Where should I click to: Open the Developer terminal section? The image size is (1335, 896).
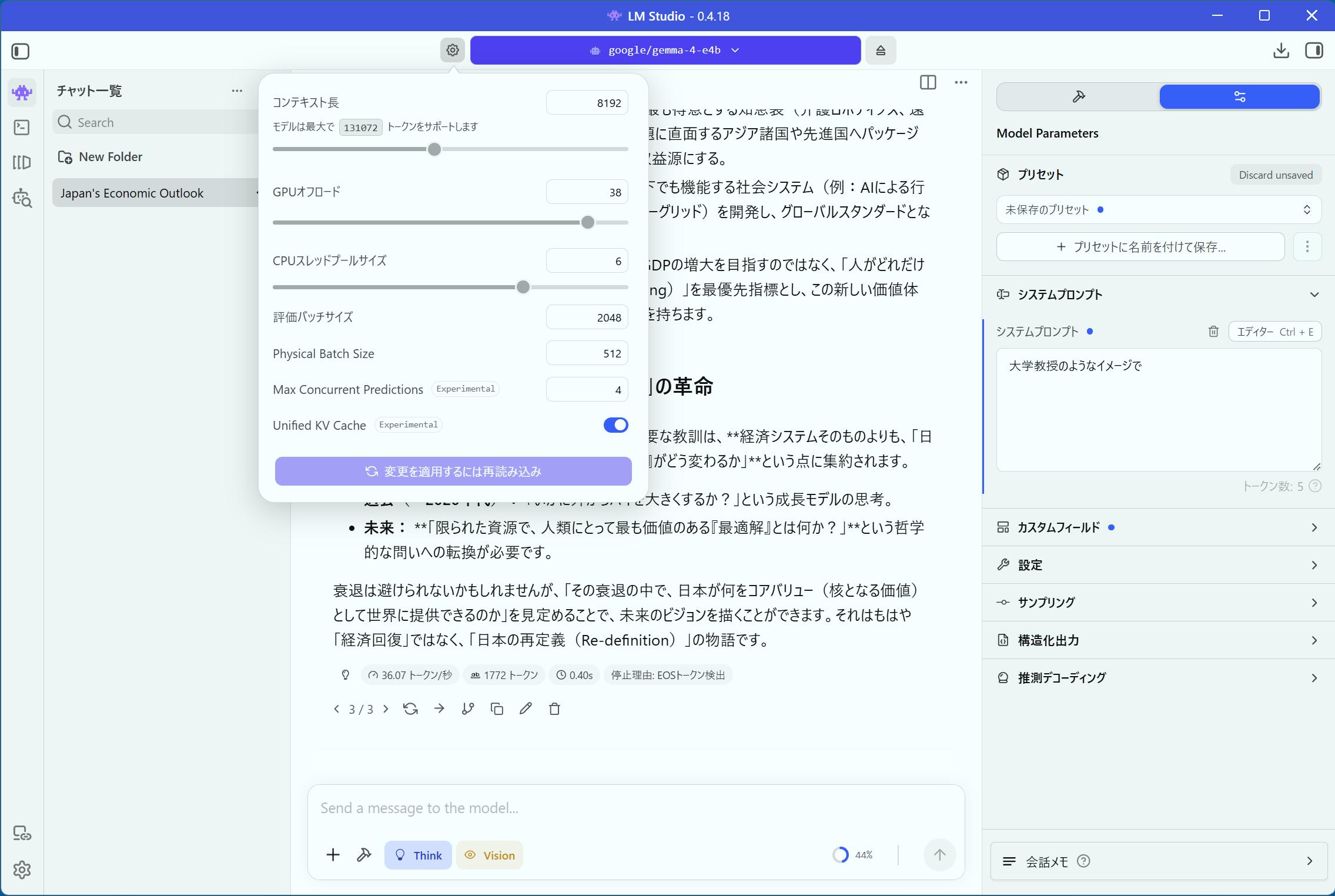[22, 128]
